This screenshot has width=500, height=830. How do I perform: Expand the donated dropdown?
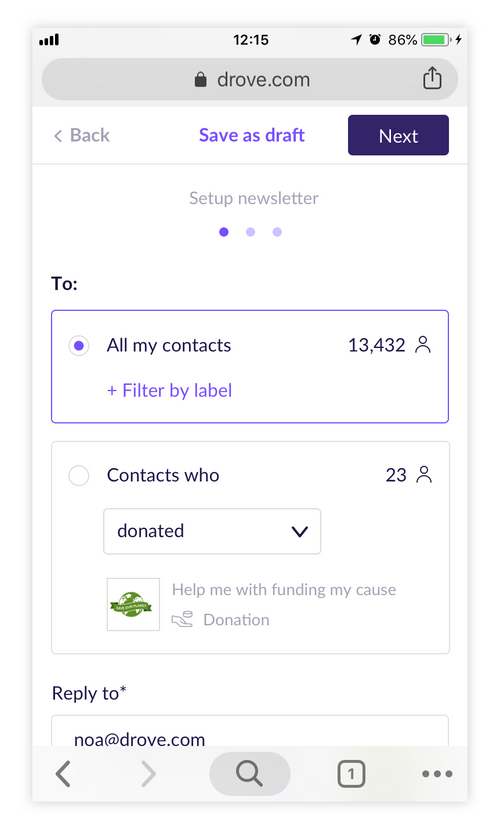click(x=212, y=531)
